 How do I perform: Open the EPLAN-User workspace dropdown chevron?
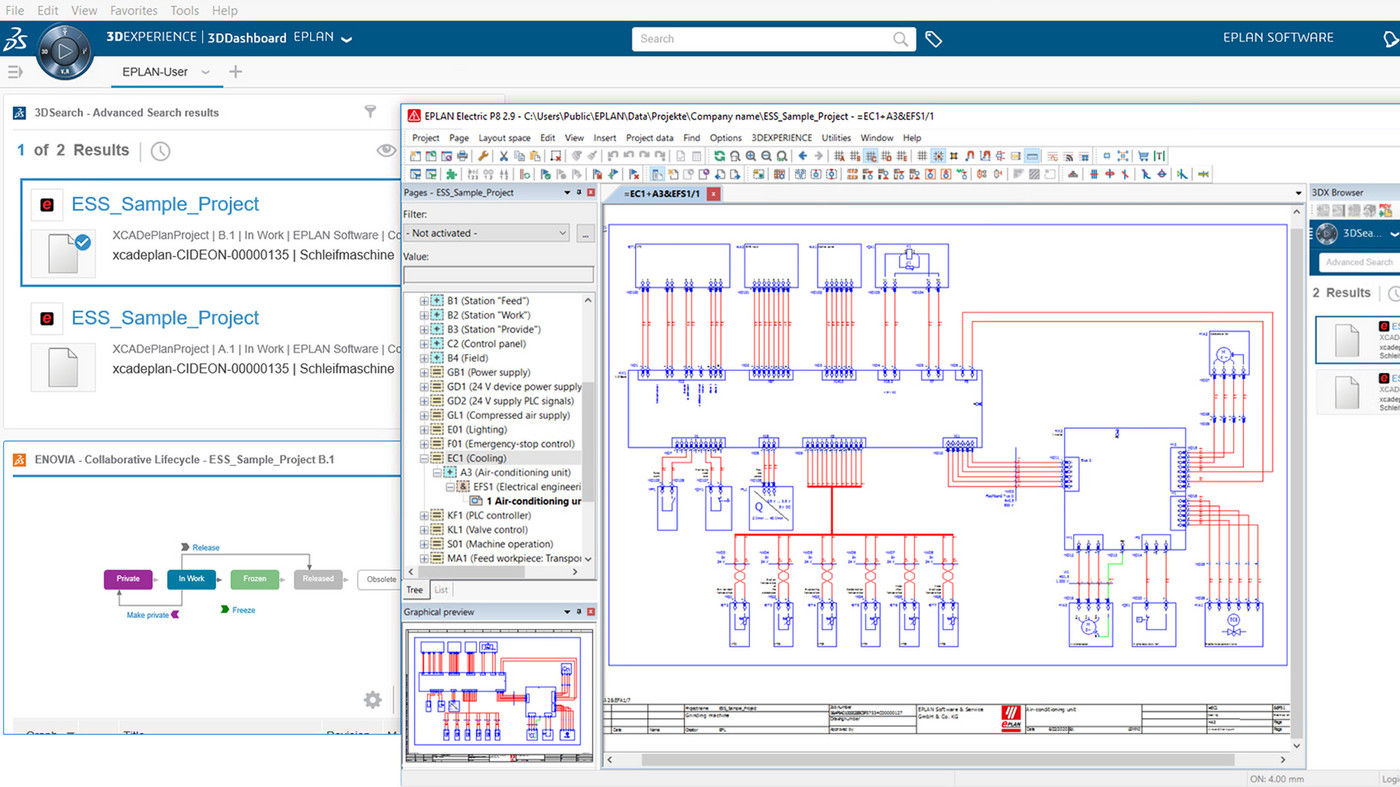(206, 72)
